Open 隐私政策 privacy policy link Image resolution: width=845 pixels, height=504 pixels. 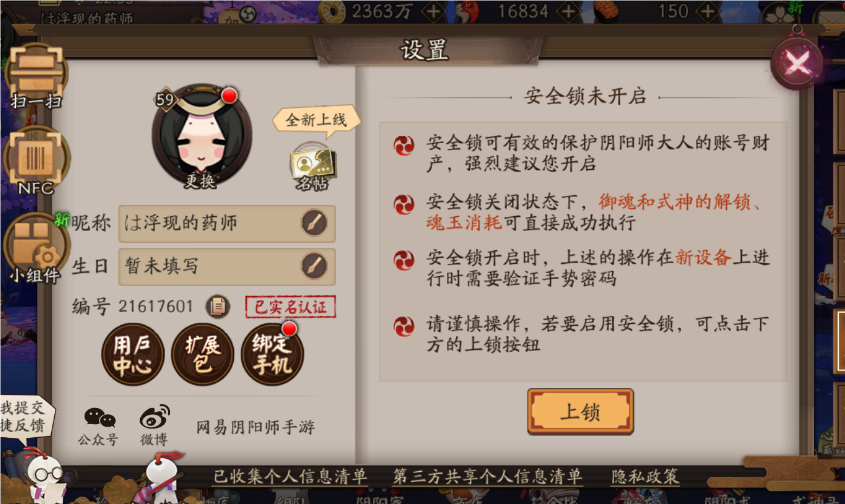click(x=645, y=477)
